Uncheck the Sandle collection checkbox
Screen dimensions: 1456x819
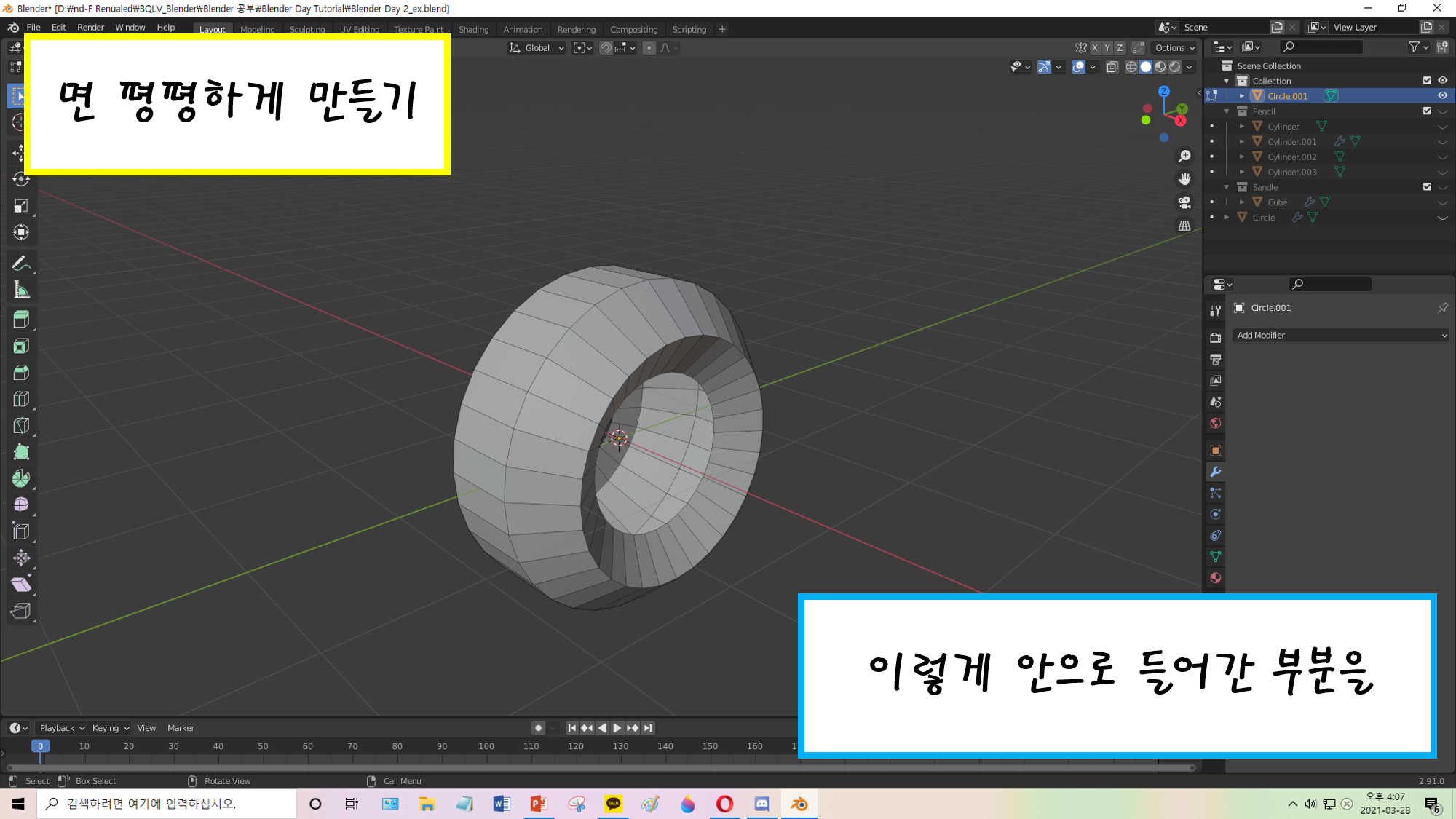(x=1427, y=187)
